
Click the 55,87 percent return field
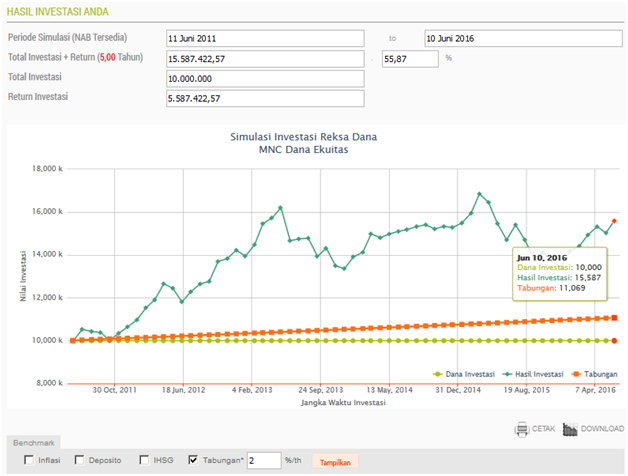point(410,58)
